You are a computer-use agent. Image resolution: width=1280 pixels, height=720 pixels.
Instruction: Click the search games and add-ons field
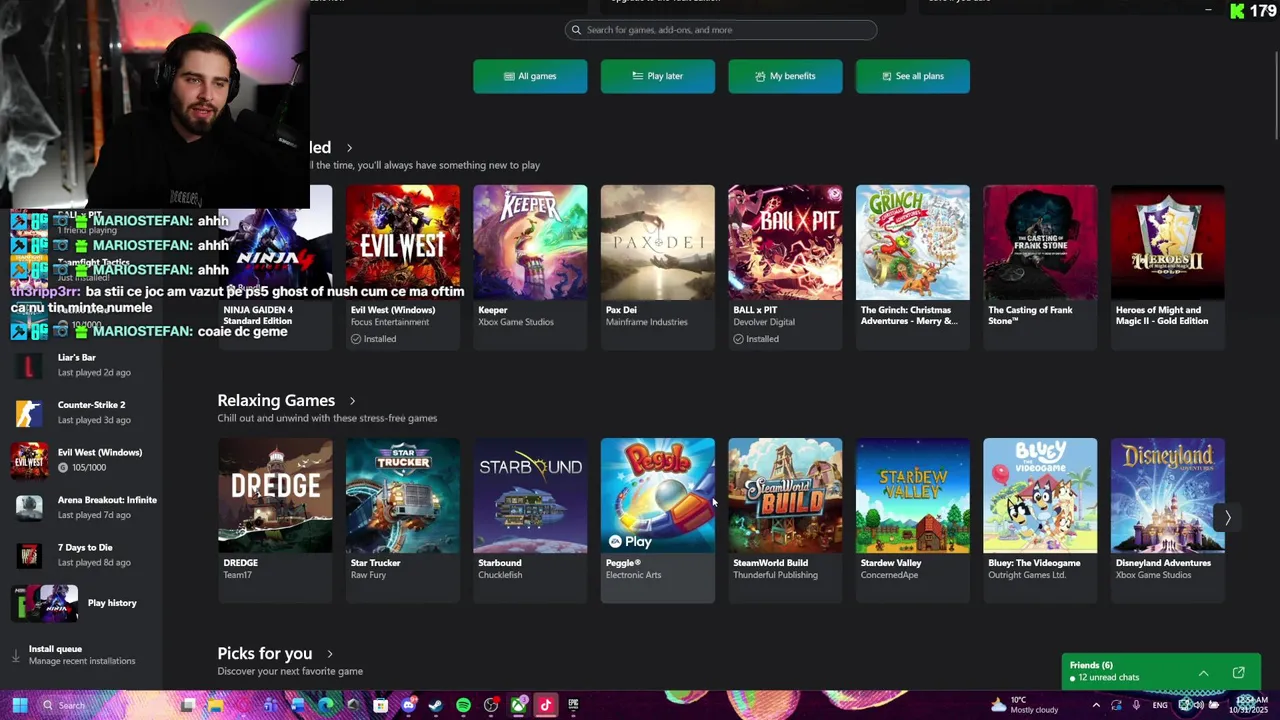721,30
